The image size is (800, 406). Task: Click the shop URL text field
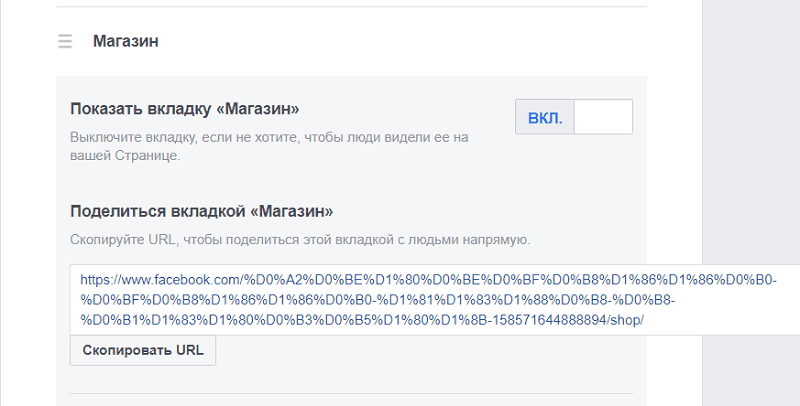435,300
